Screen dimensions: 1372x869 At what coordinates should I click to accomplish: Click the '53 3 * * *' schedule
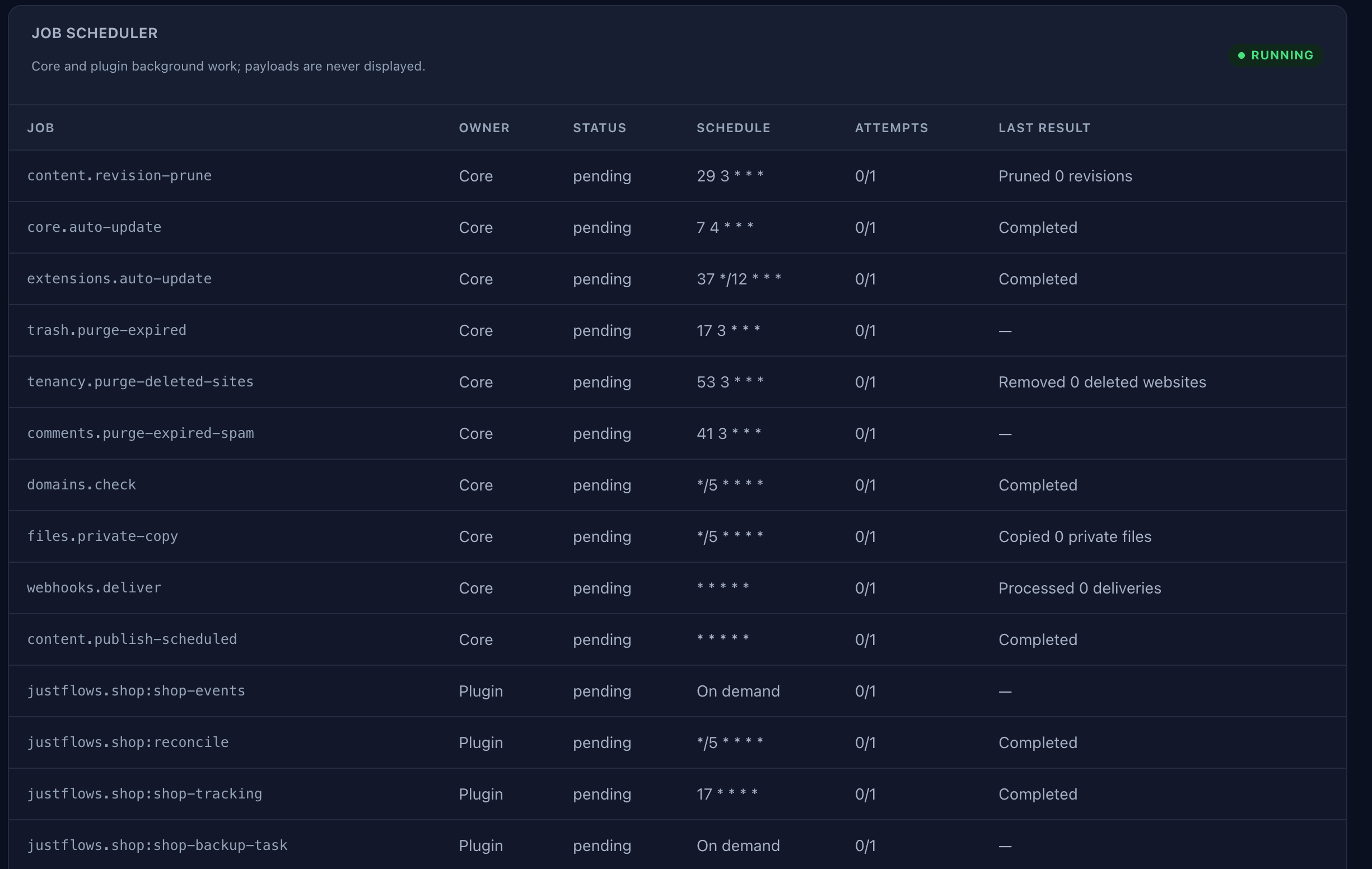point(730,382)
